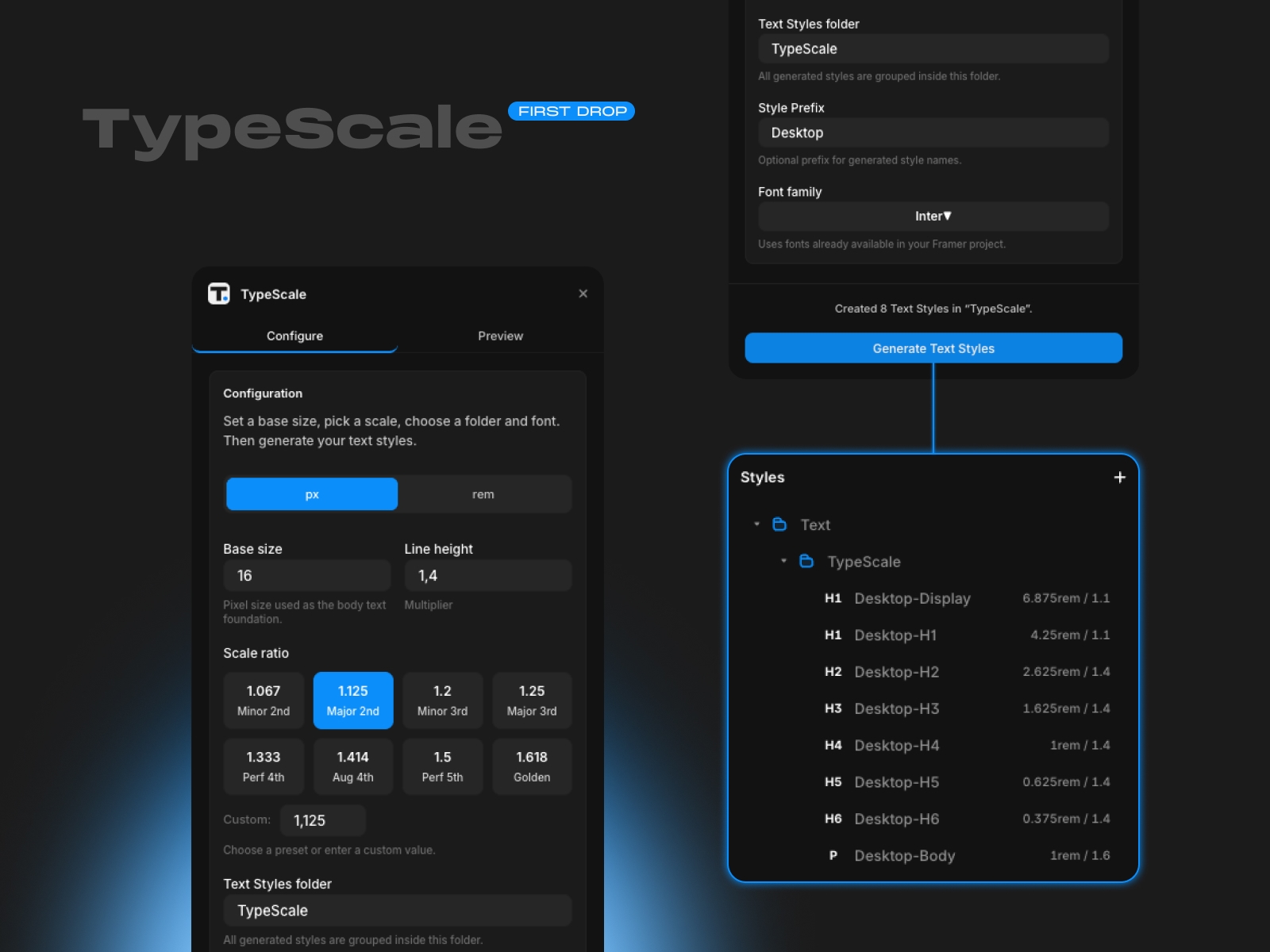Click the plus icon in Styles panel
1270x952 pixels.
tap(1120, 477)
